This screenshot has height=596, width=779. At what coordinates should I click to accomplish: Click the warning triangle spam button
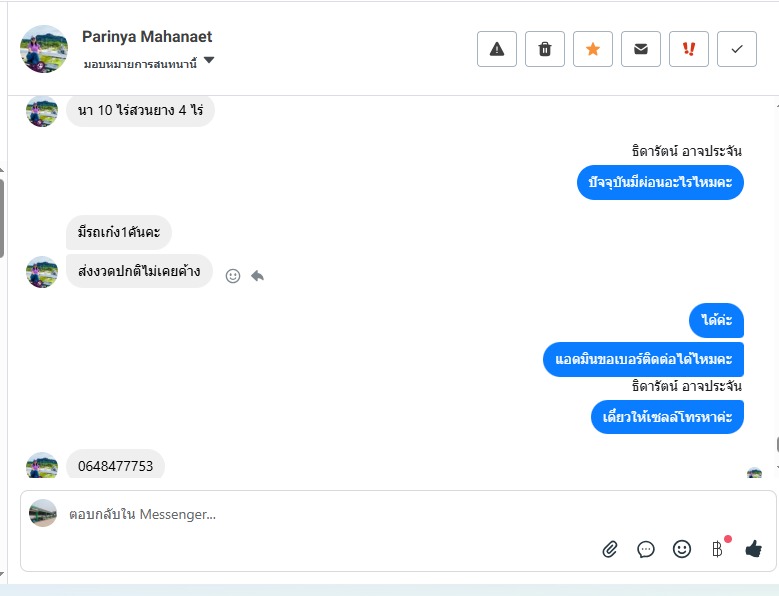point(497,49)
